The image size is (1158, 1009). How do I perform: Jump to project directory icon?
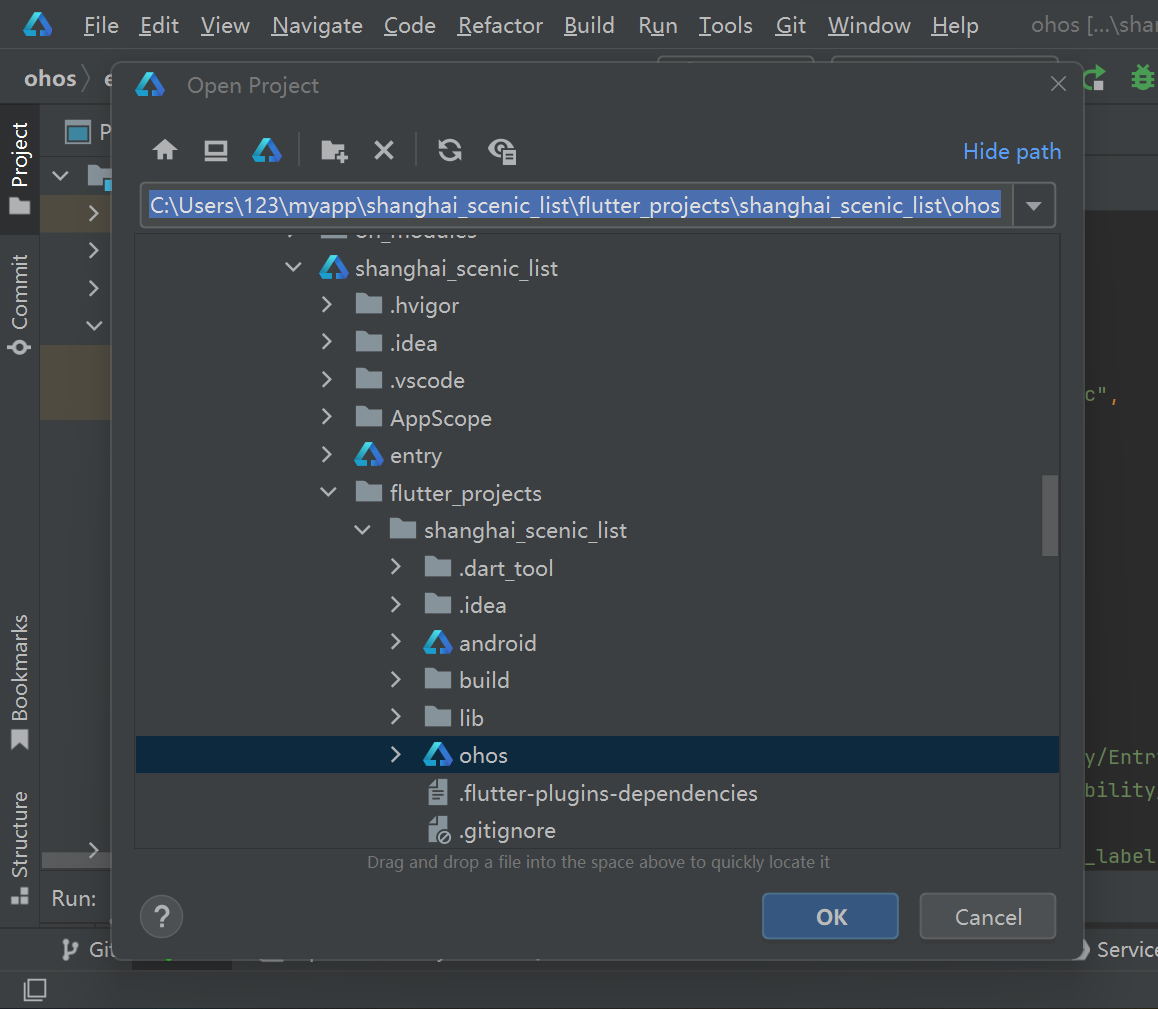click(x=267, y=151)
